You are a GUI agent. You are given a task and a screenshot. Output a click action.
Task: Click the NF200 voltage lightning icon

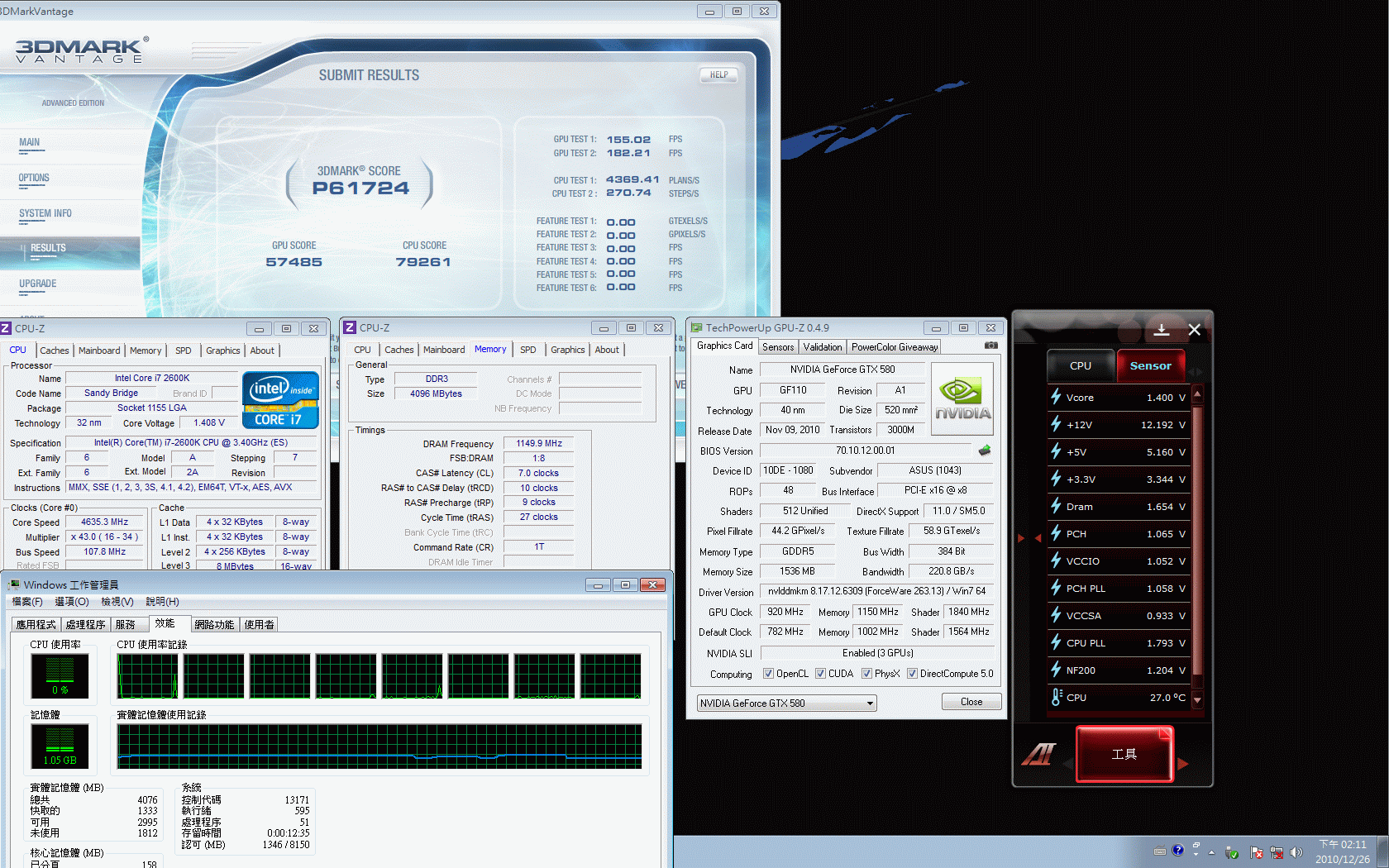click(1056, 670)
